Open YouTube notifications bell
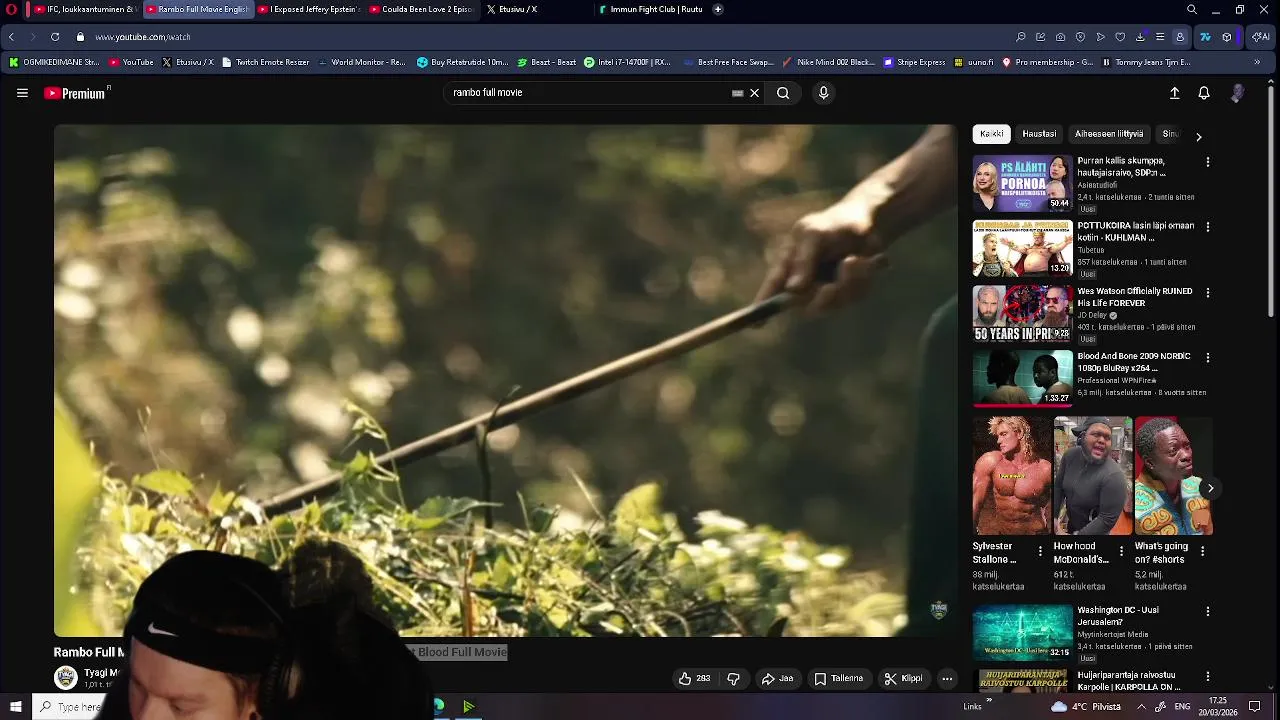The width and height of the screenshot is (1280, 720). tap(1204, 93)
